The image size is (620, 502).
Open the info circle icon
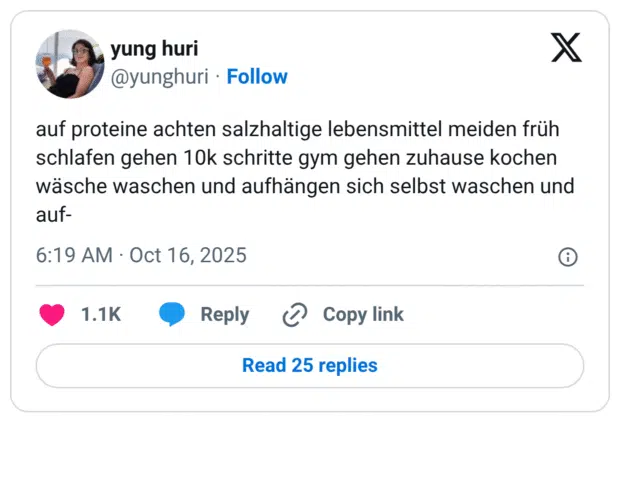coord(567,257)
